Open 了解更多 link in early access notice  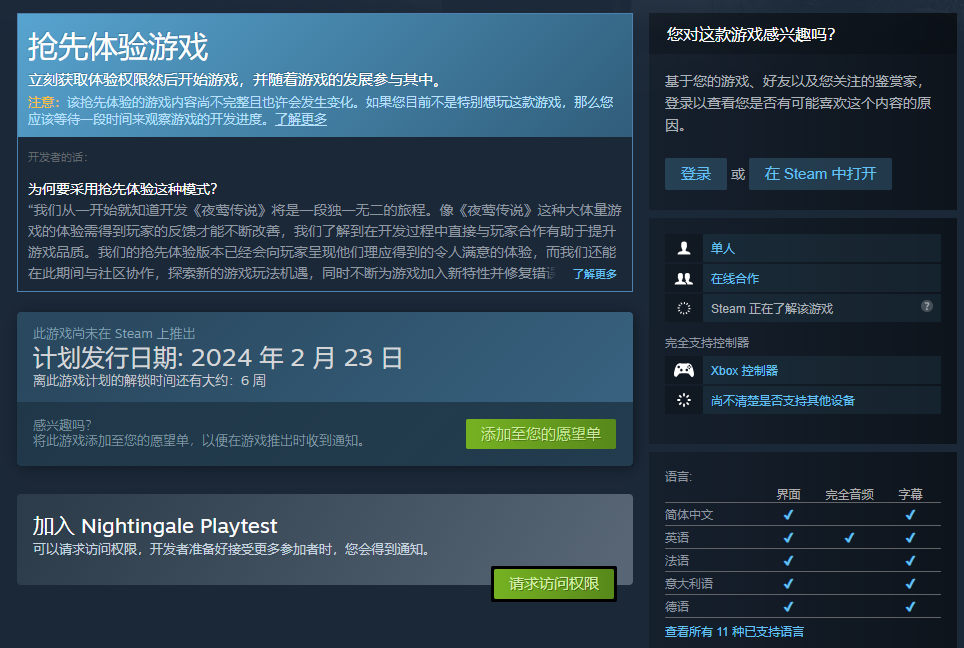(x=301, y=119)
